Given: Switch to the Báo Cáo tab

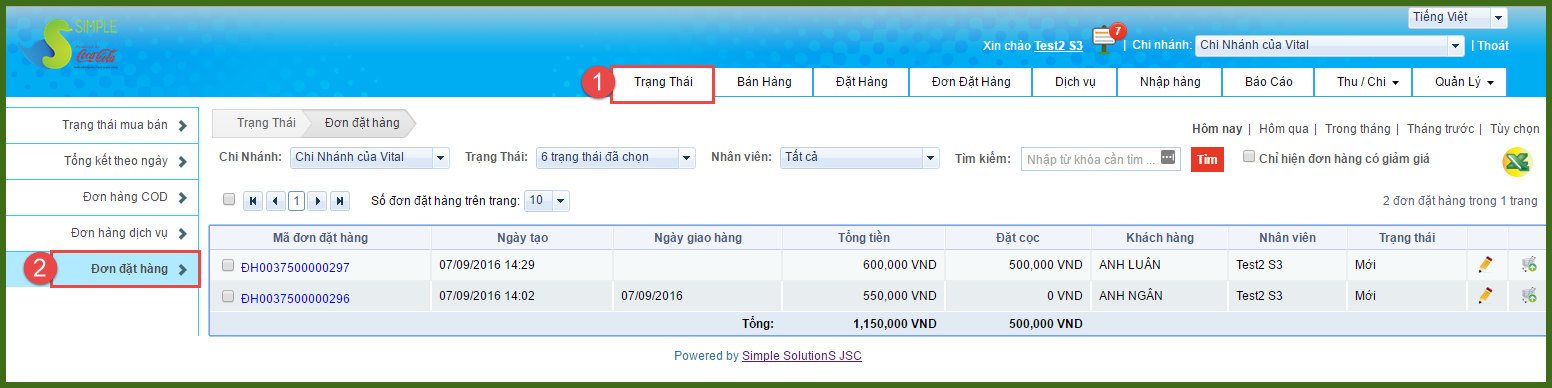Looking at the screenshot, I should [1268, 82].
